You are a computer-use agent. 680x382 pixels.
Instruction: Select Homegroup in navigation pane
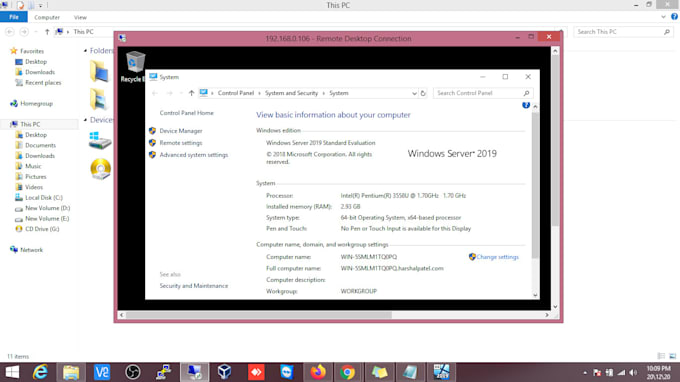pos(31,103)
